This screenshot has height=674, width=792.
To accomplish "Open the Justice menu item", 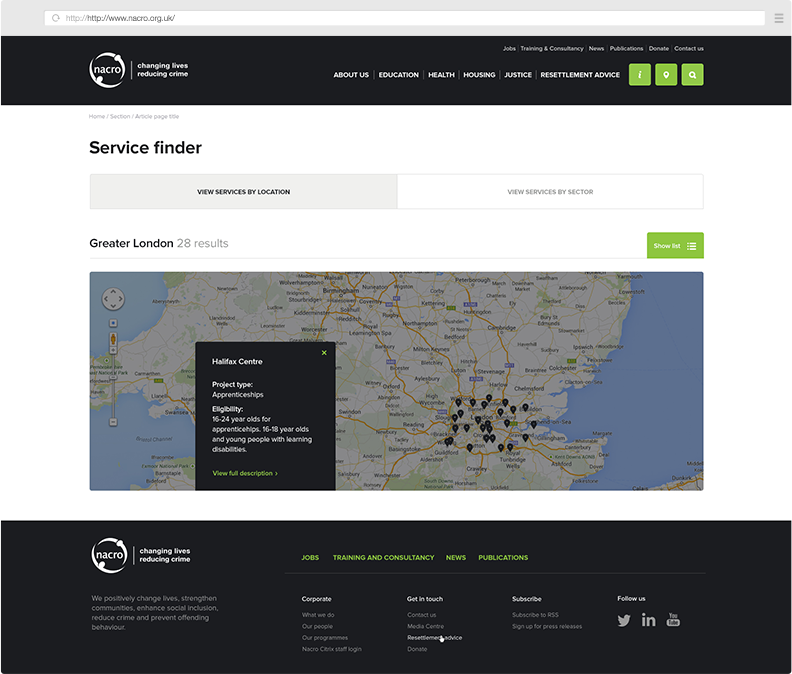I will point(518,75).
